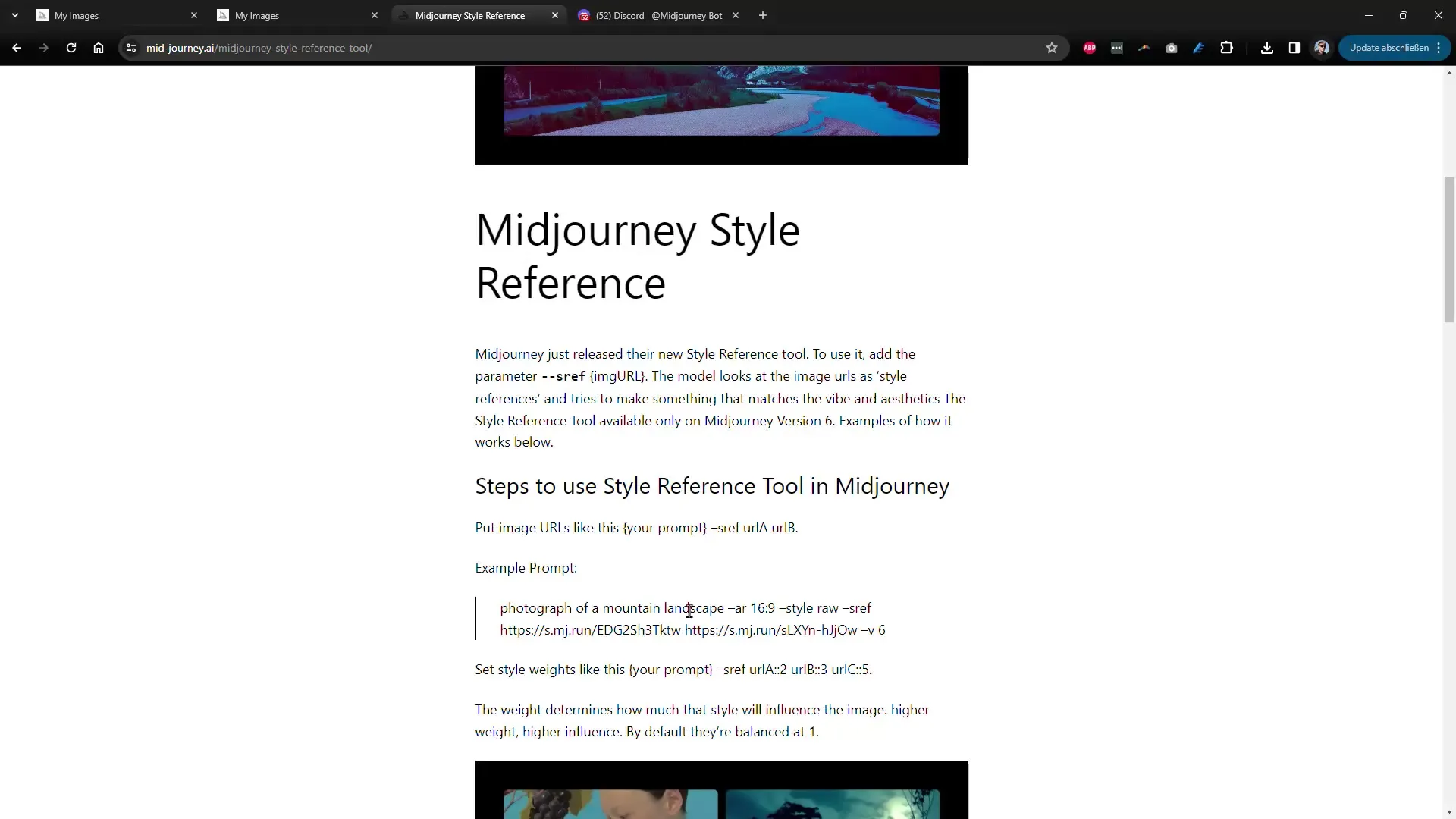The image size is (1456, 819).
Task: Click the 'Example Prompt:' text
Action: coord(526,568)
